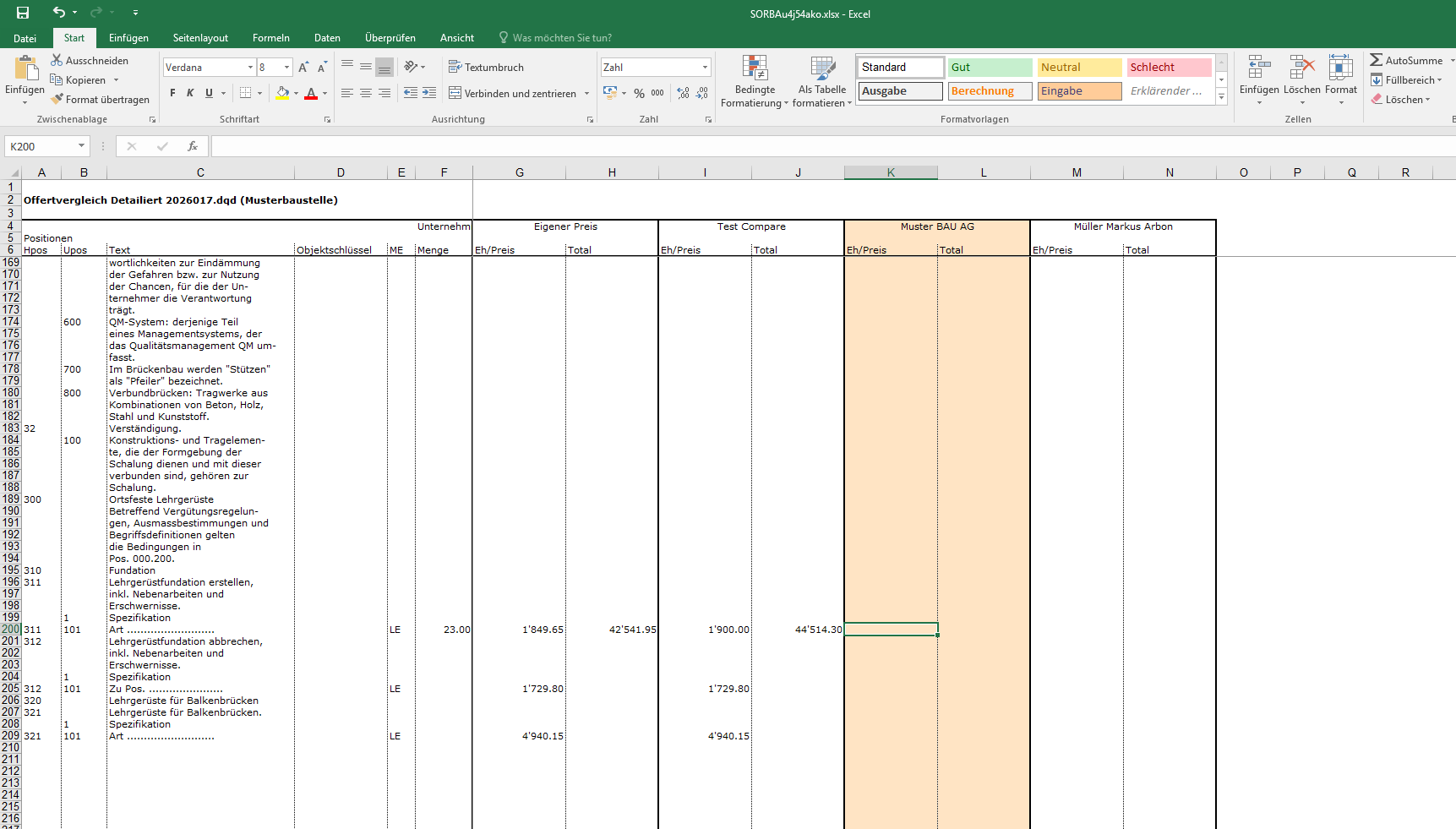Decrease the cell indent
Viewport: 1456px width, 829px height.
click(411, 93)
